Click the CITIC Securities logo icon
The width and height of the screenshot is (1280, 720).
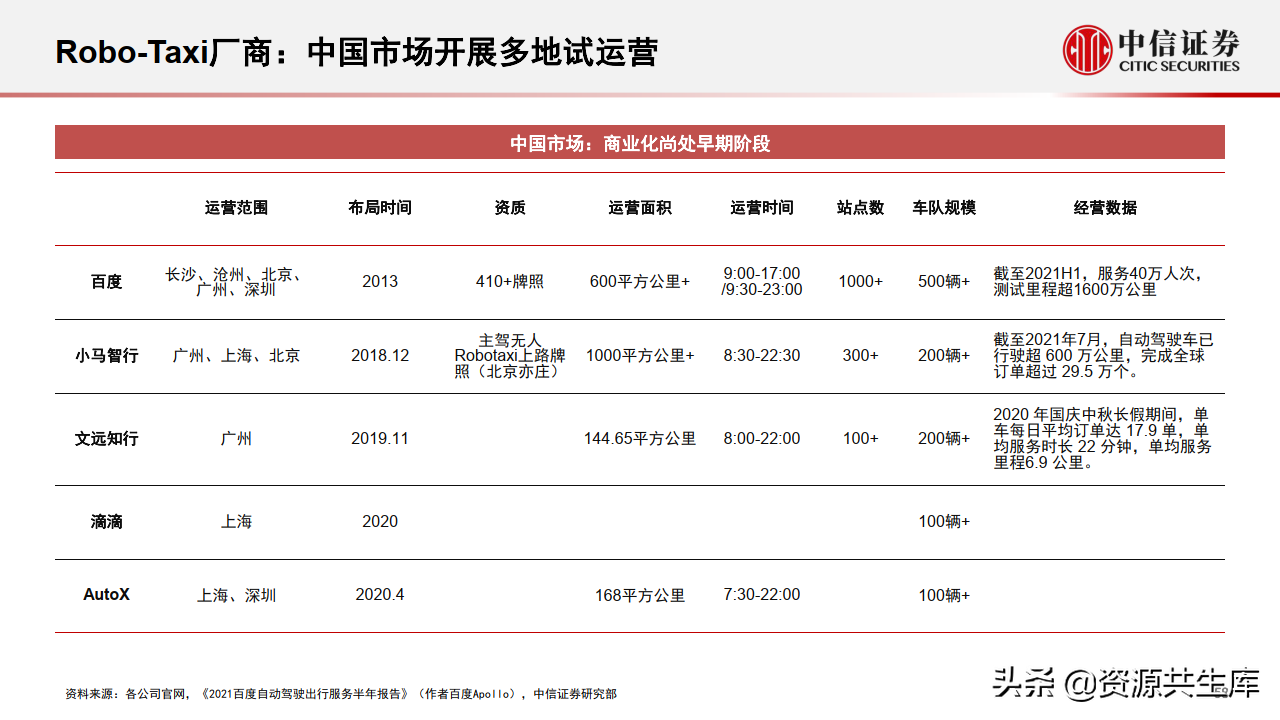pyautogui.click(x=1087, y=50)
